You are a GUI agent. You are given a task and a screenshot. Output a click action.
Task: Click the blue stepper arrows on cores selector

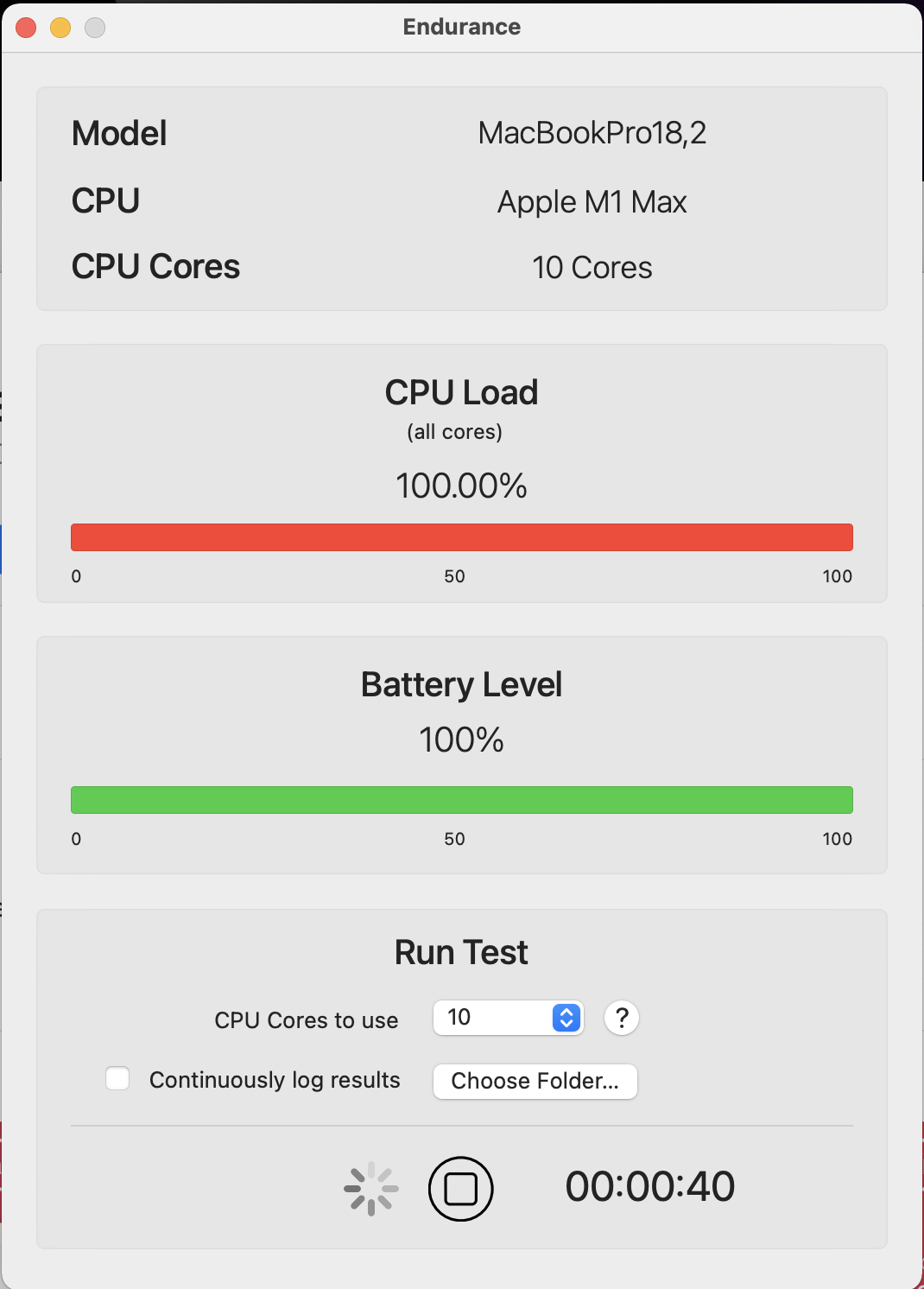[x=566, y=1018]
